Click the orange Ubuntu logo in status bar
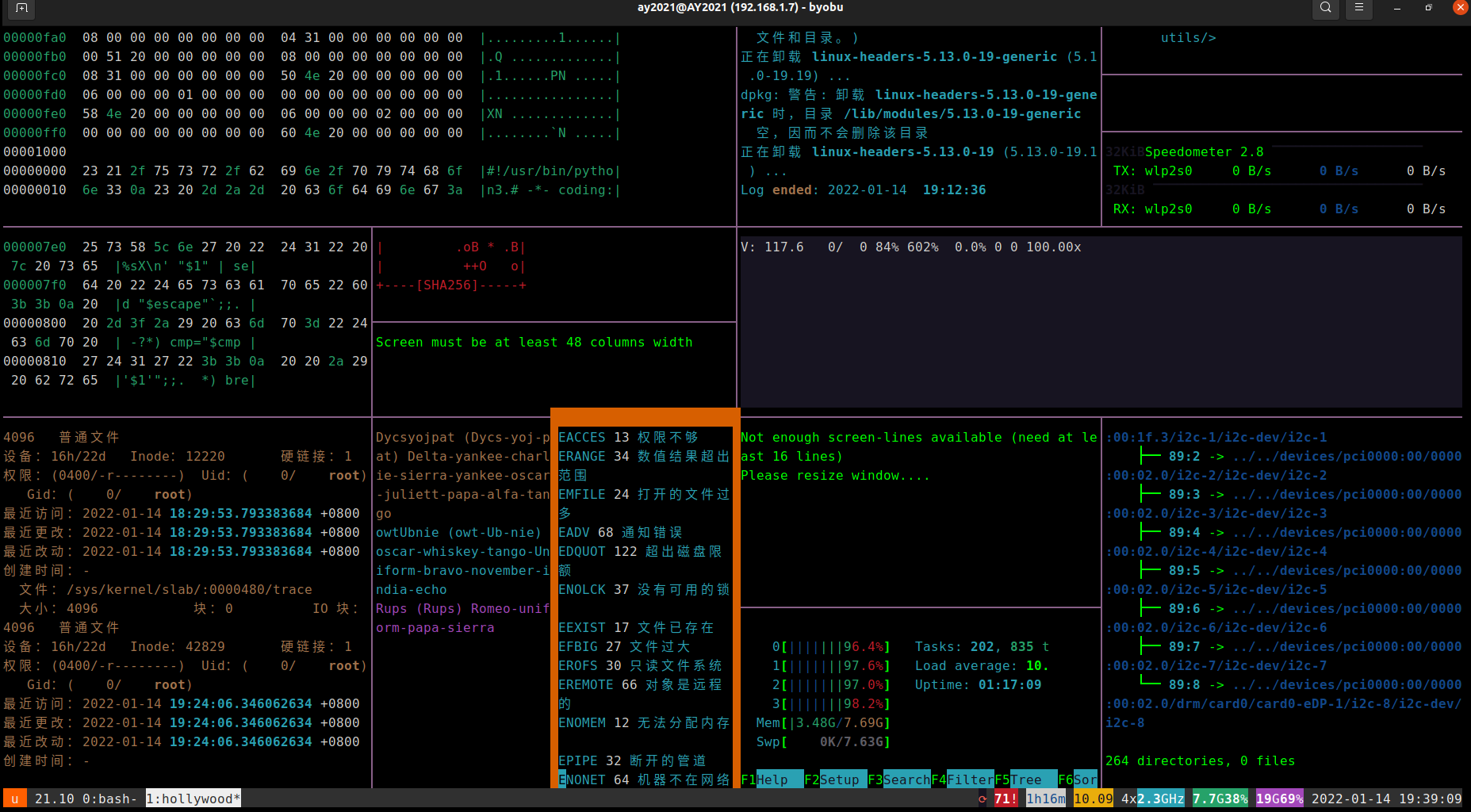Screen dimensions: 1471x812 coord(14,799)
